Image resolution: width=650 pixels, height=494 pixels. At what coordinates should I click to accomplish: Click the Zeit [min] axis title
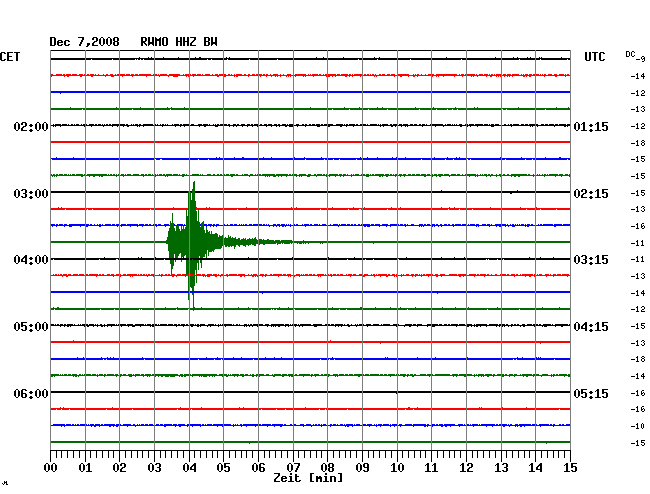pos(308,478)
